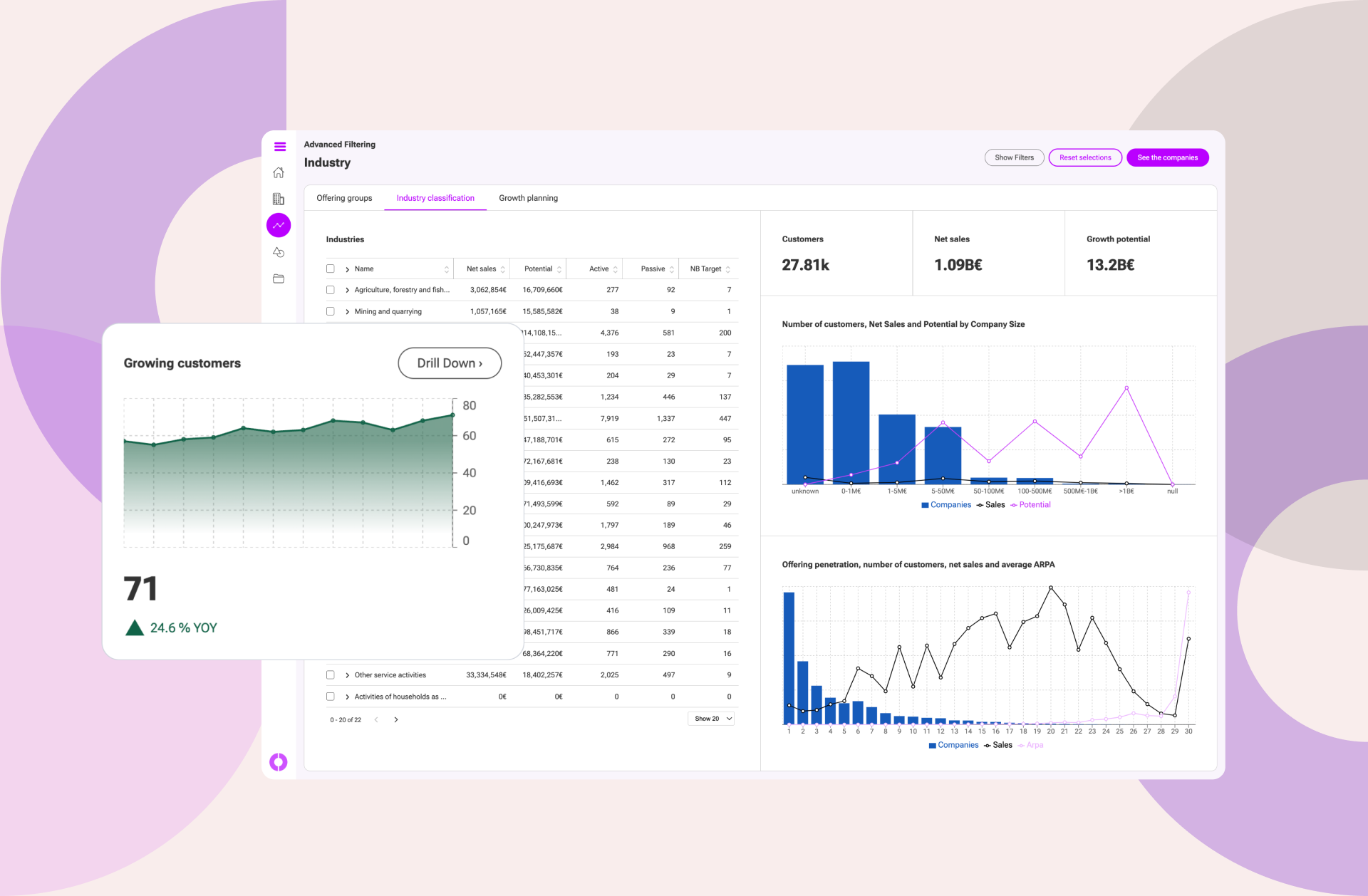
Task: Click the See the companies button
Action: point(1167,157)
